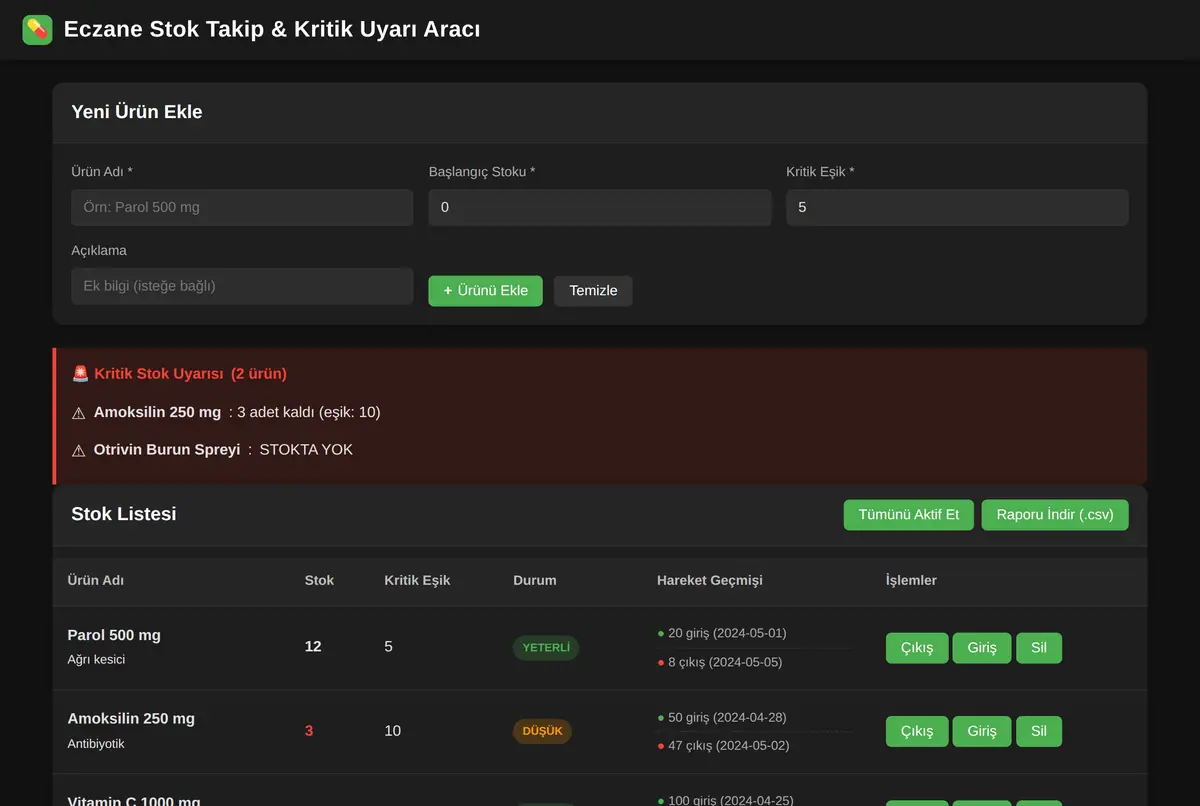Click the 'Antibiyotik' description text
1200x806 pixels.
click(x=96, y=744)
